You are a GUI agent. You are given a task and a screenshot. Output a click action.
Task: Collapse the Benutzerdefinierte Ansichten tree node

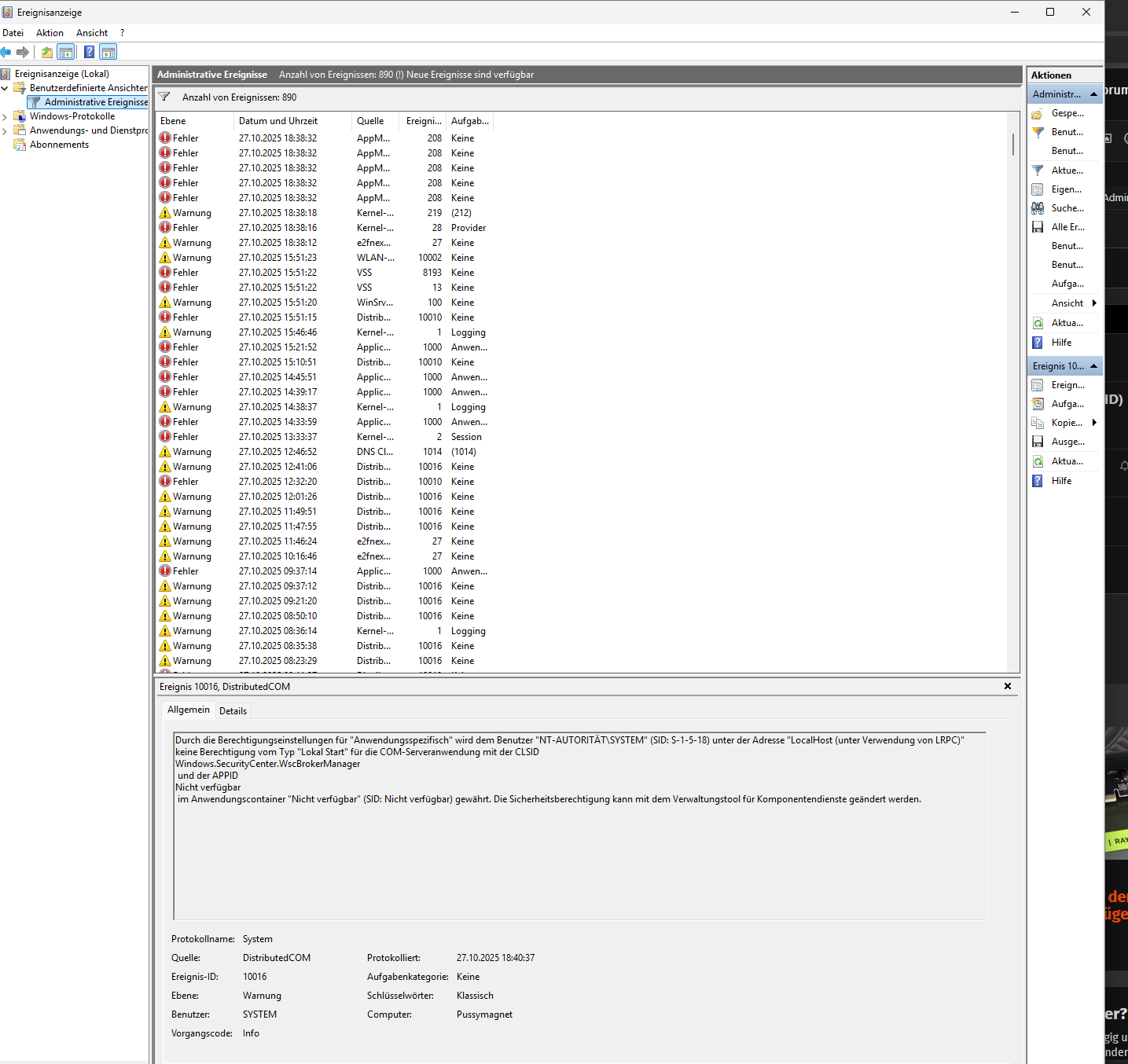tap(5, 88)
